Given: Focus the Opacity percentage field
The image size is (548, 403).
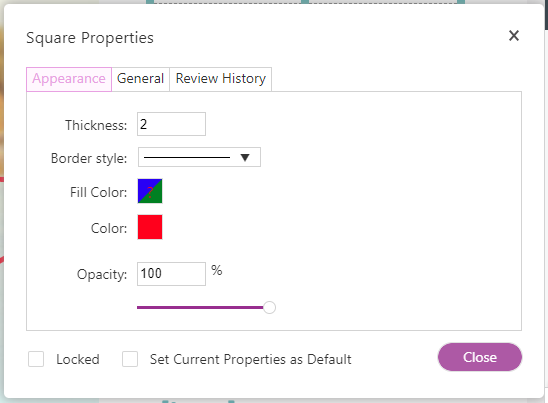Looking at the screenshot, I should click(171, 274).
